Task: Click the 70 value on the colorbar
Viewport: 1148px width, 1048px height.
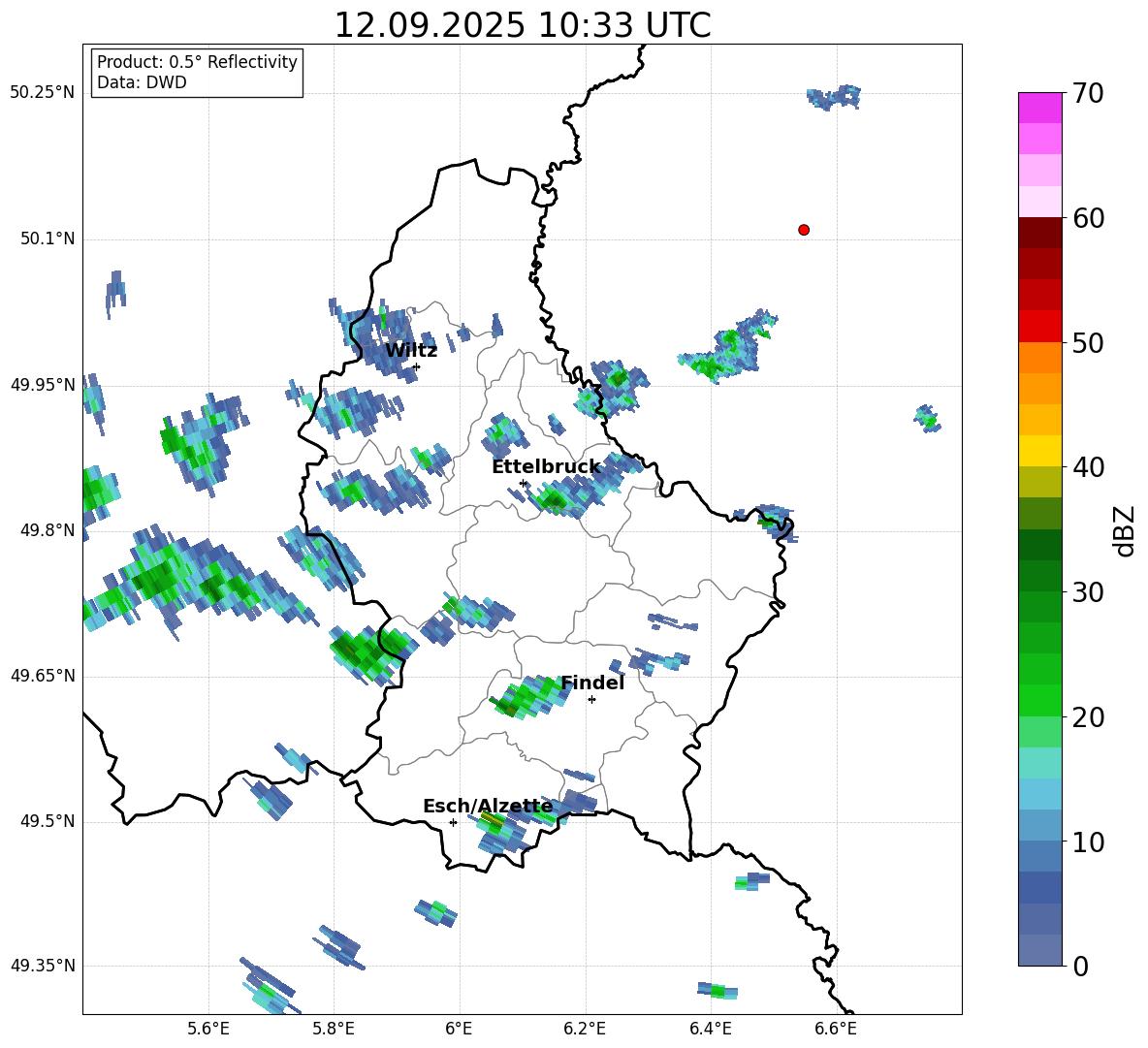Action: (x=1090, y=94)
